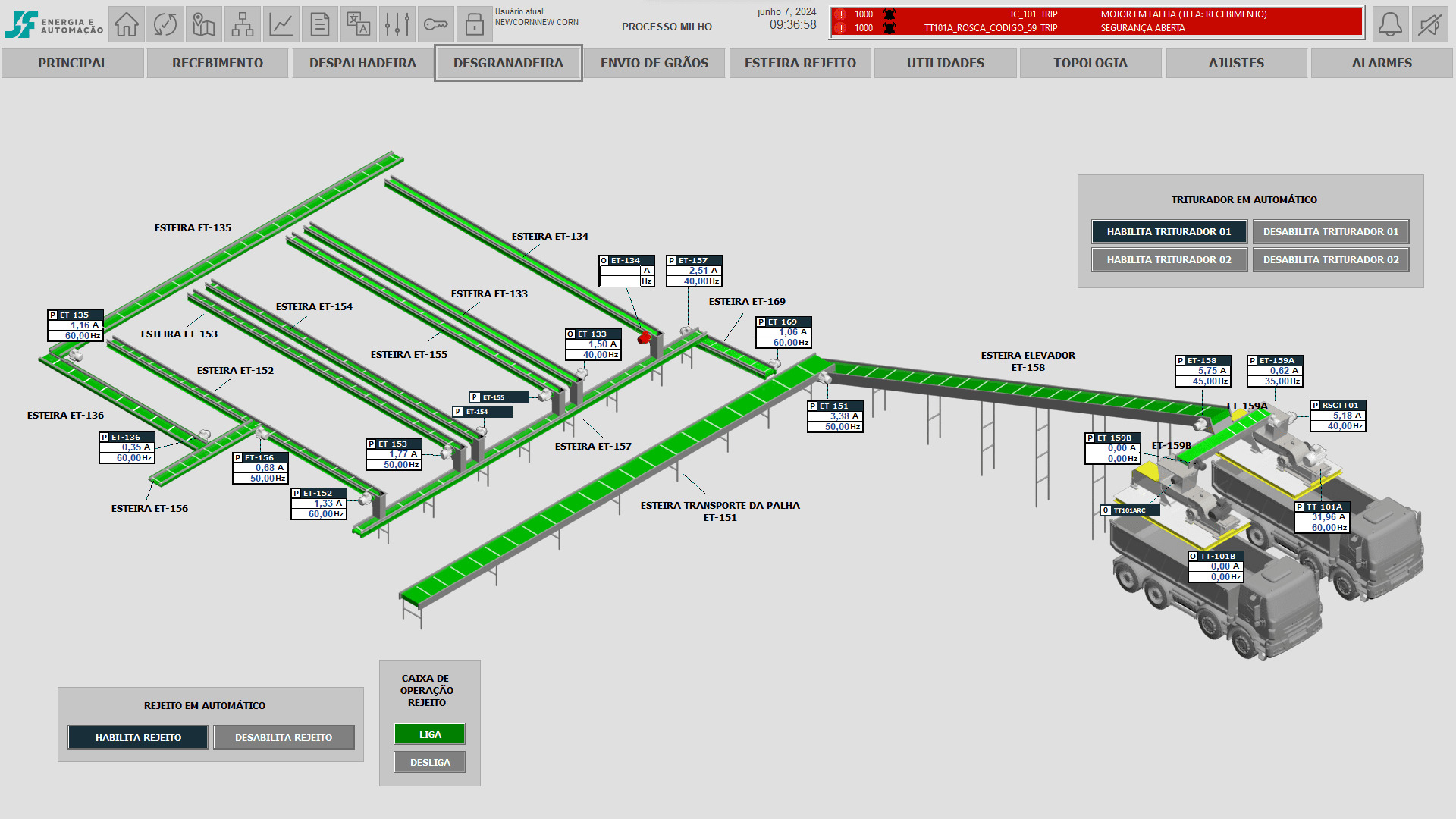Switch to the PRINCIPAL tab
The width and height of the screenshot is (1456, 819).
click(73, 63)
